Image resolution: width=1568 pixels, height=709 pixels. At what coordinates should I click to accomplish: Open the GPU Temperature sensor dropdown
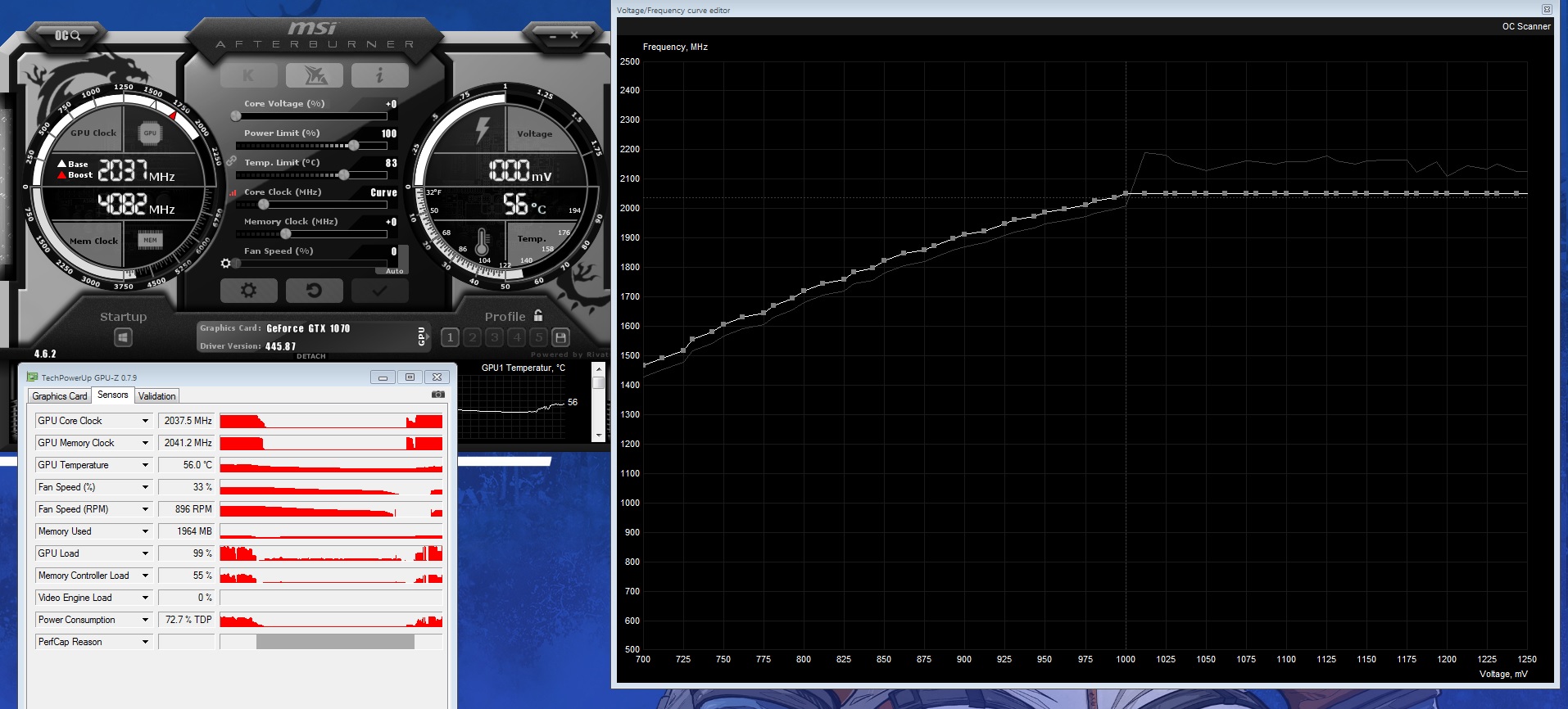145,465
